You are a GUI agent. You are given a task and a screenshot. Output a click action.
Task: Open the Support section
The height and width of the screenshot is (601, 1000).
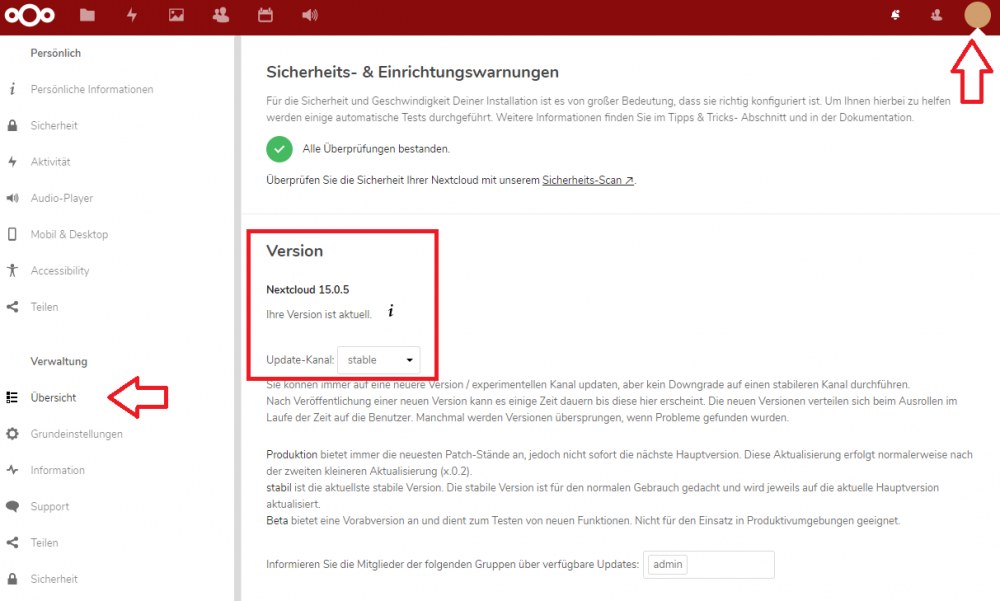click(x=50, y=507)
